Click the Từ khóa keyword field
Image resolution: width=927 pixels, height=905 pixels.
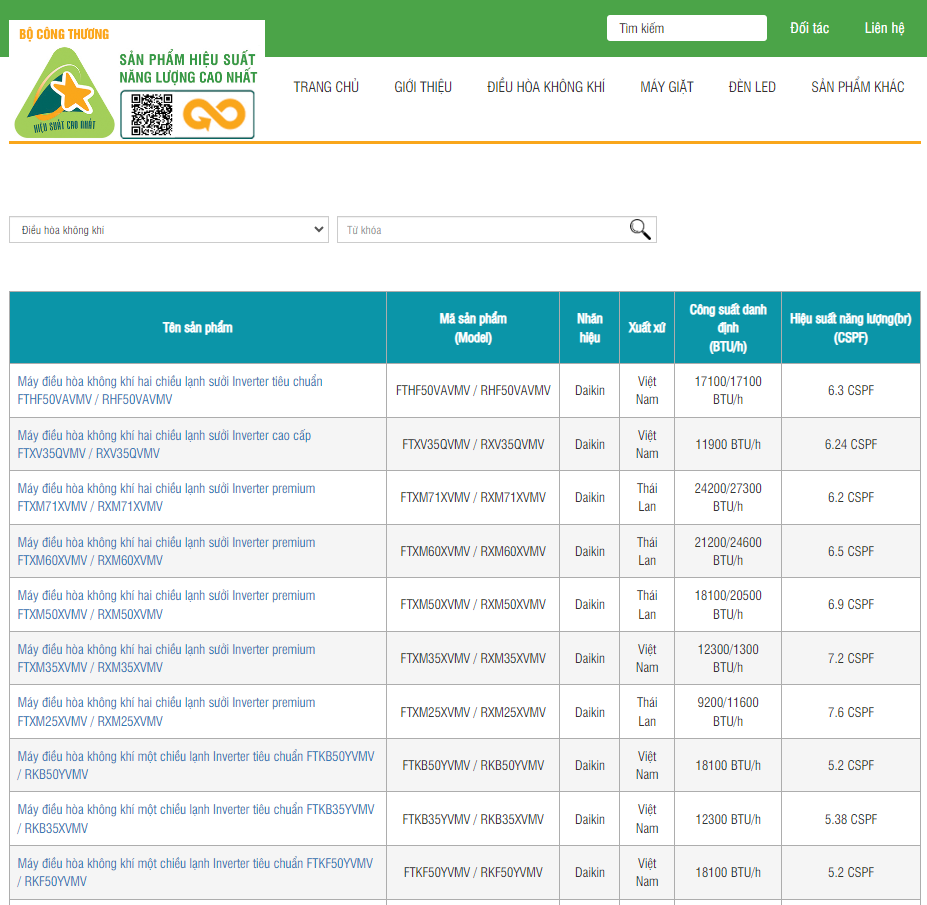[497, 230]
